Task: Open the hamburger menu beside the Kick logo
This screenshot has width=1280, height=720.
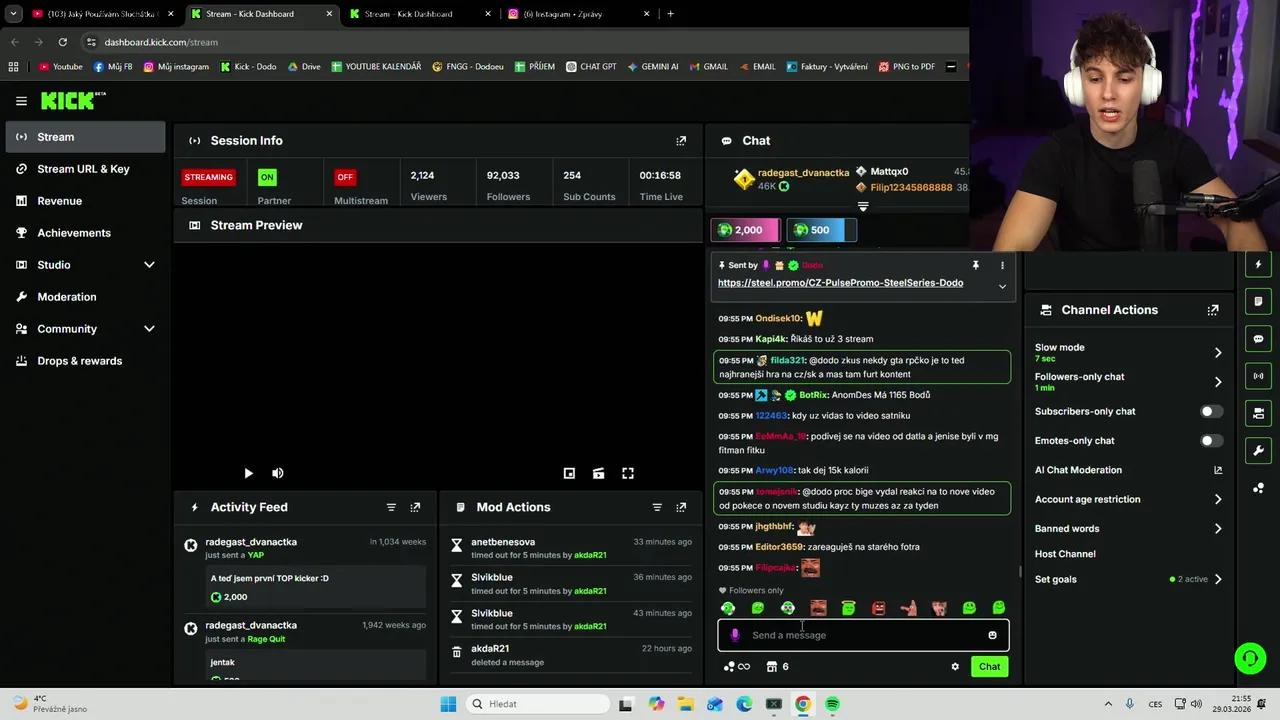Action: point(21,101)
